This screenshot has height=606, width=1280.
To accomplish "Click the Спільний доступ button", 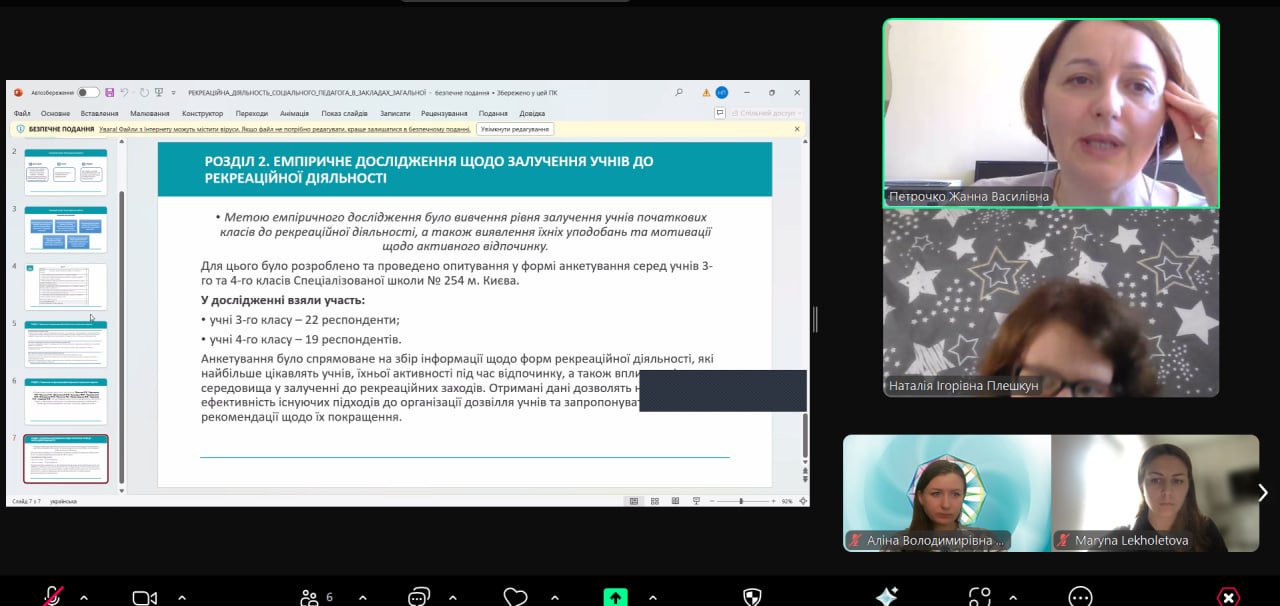I will (x=766, y=113).
